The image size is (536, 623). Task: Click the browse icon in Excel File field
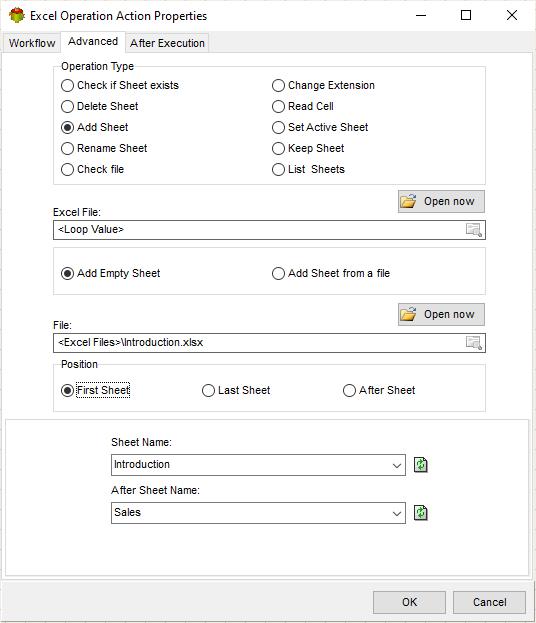(x=474, y=230)
